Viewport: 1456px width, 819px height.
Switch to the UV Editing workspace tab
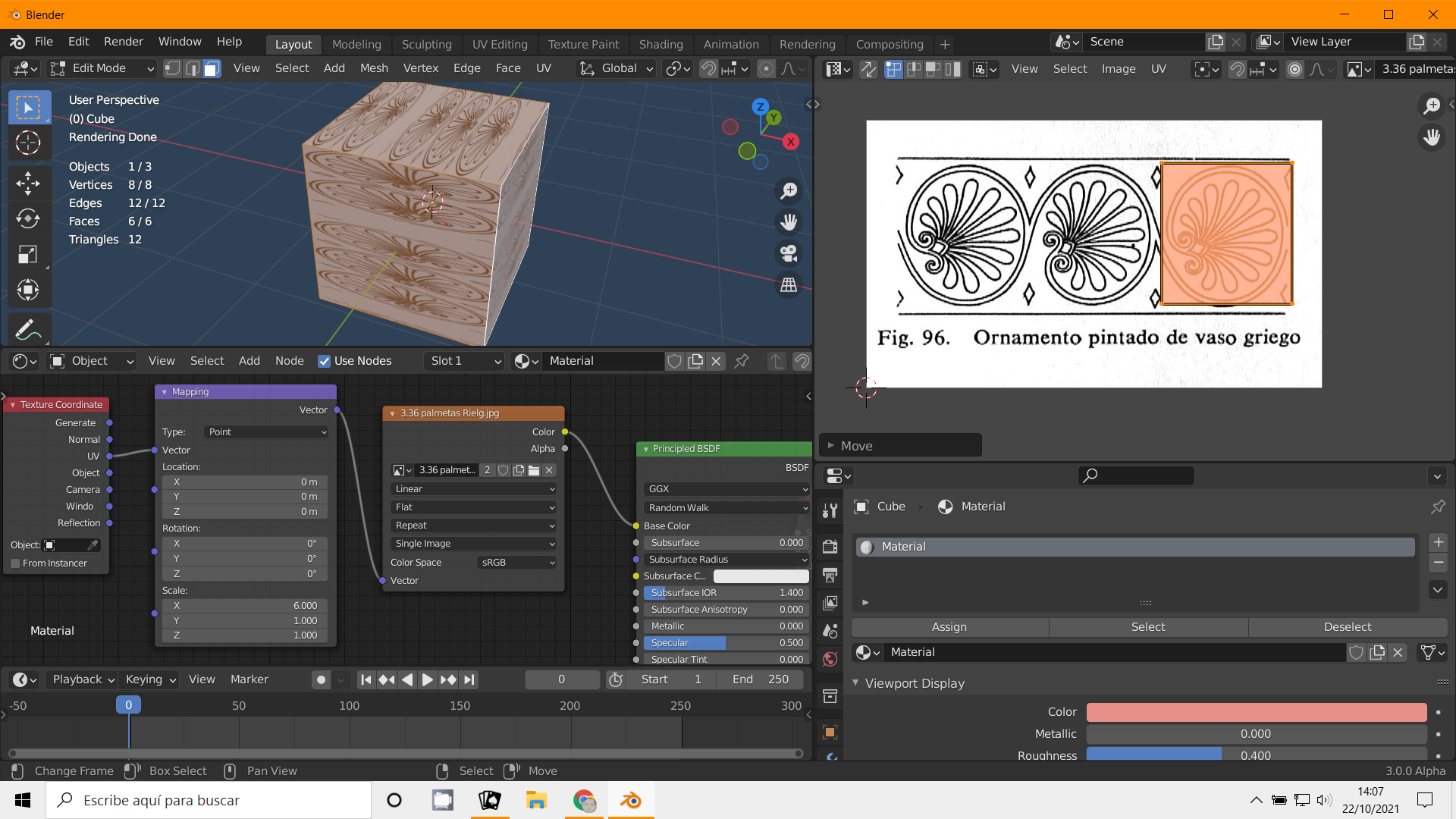pos(499,44)
